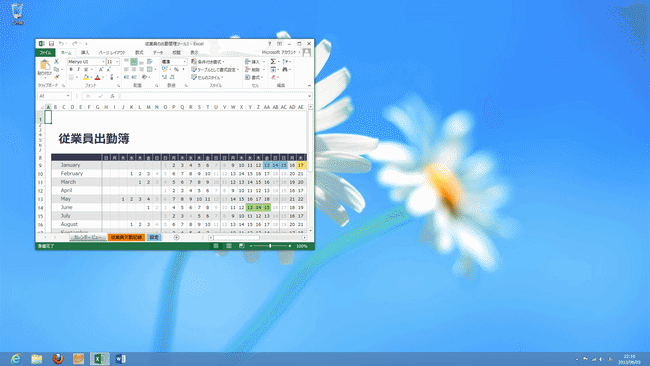This screenshot has width=650, height=366.
Task: Toggle Bold formatting
Action: pos(71,70)
